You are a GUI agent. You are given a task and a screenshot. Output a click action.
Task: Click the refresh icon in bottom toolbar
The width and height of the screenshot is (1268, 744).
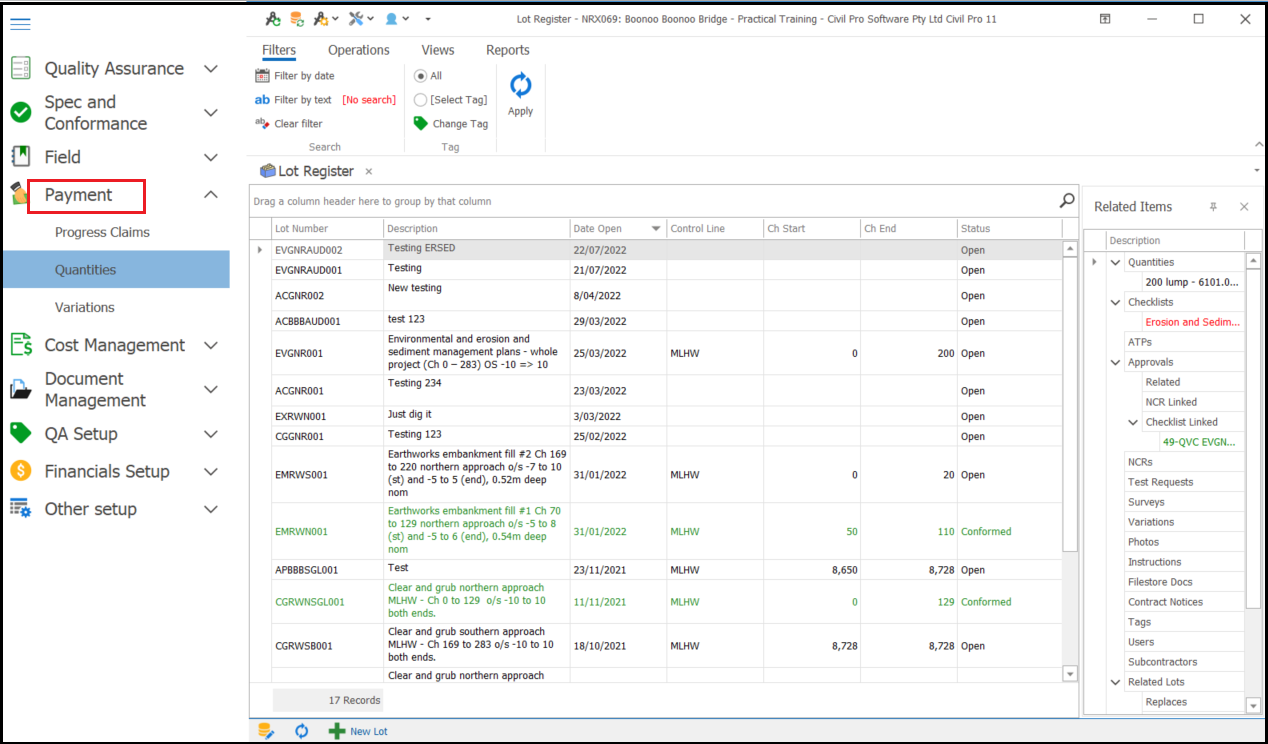click(x=302, y=731)
